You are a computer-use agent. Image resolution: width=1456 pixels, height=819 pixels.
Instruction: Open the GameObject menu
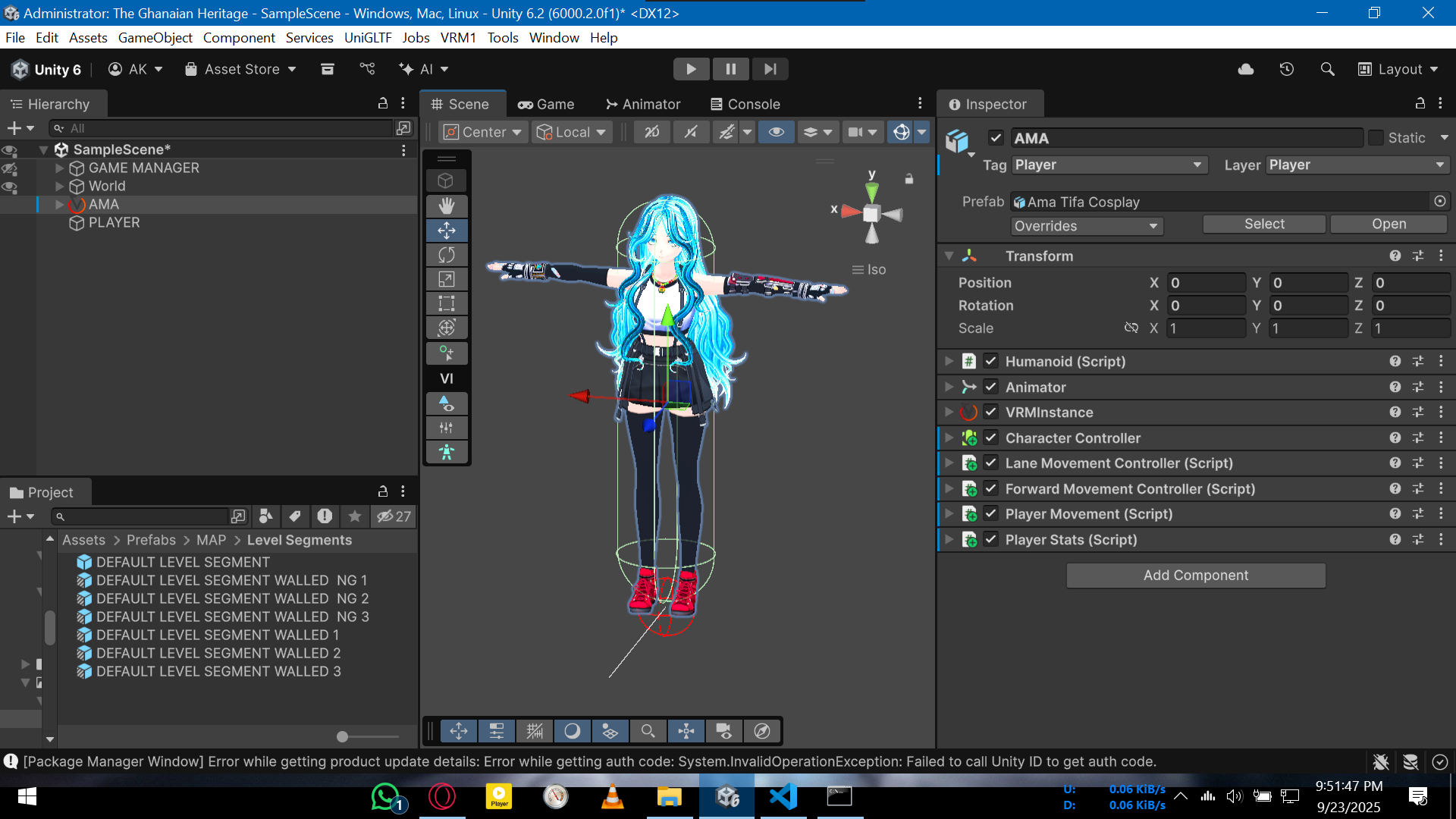point(155,37)
